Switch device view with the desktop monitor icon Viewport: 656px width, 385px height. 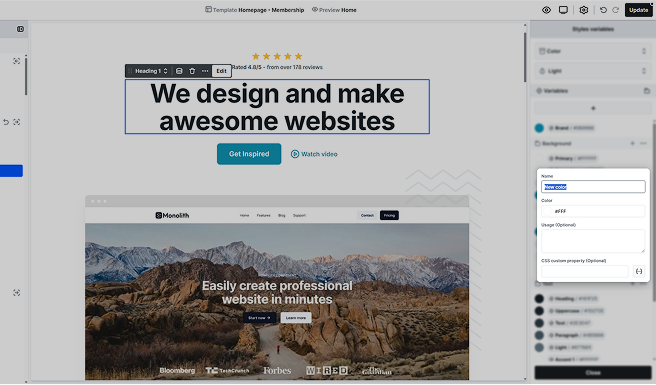click(563, 10)
